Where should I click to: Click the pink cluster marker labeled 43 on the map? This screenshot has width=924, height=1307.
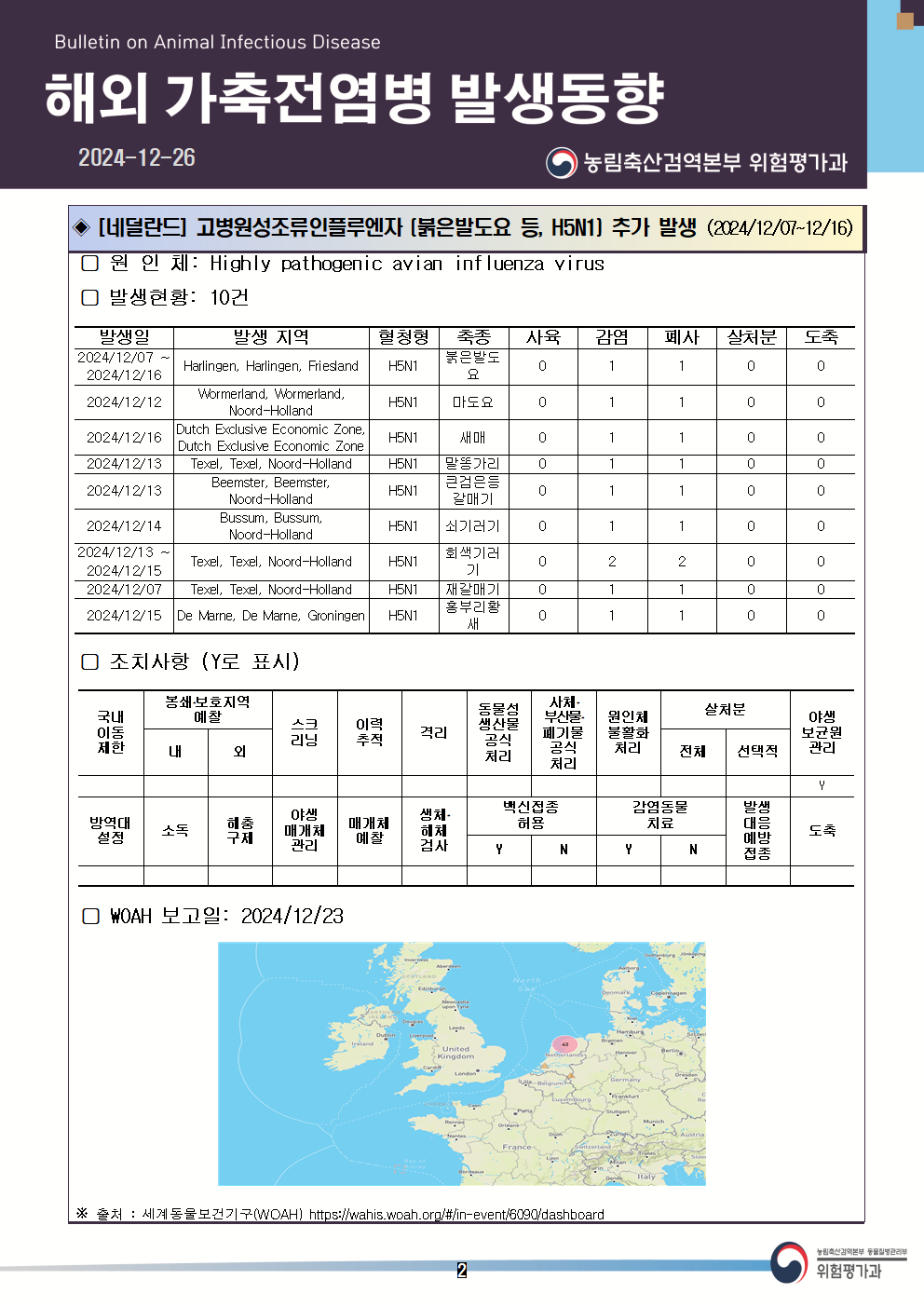point(564,1045)
